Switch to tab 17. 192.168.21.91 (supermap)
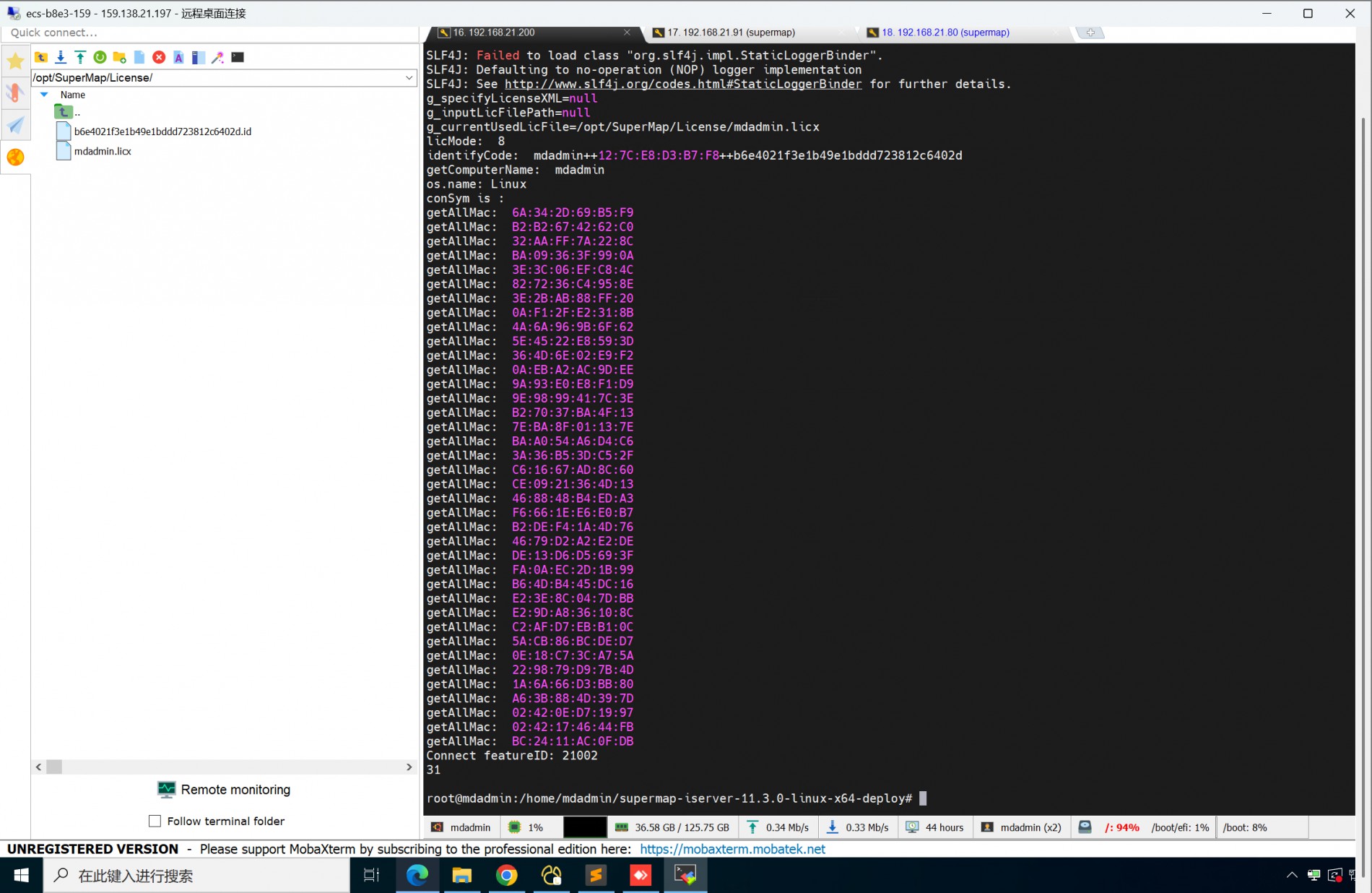 [730, 33]
